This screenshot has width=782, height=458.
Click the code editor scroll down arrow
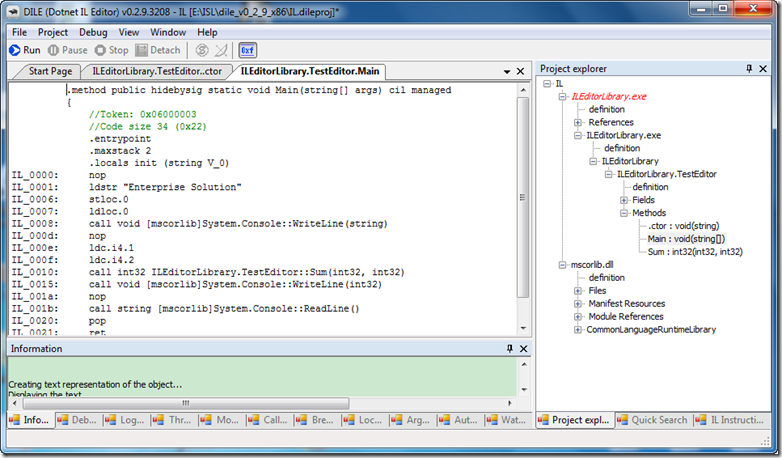(523, 328)
